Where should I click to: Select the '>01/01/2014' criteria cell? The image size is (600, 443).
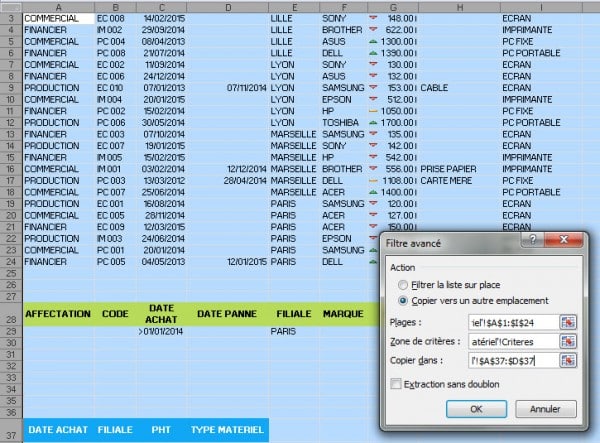click(161, 331)
